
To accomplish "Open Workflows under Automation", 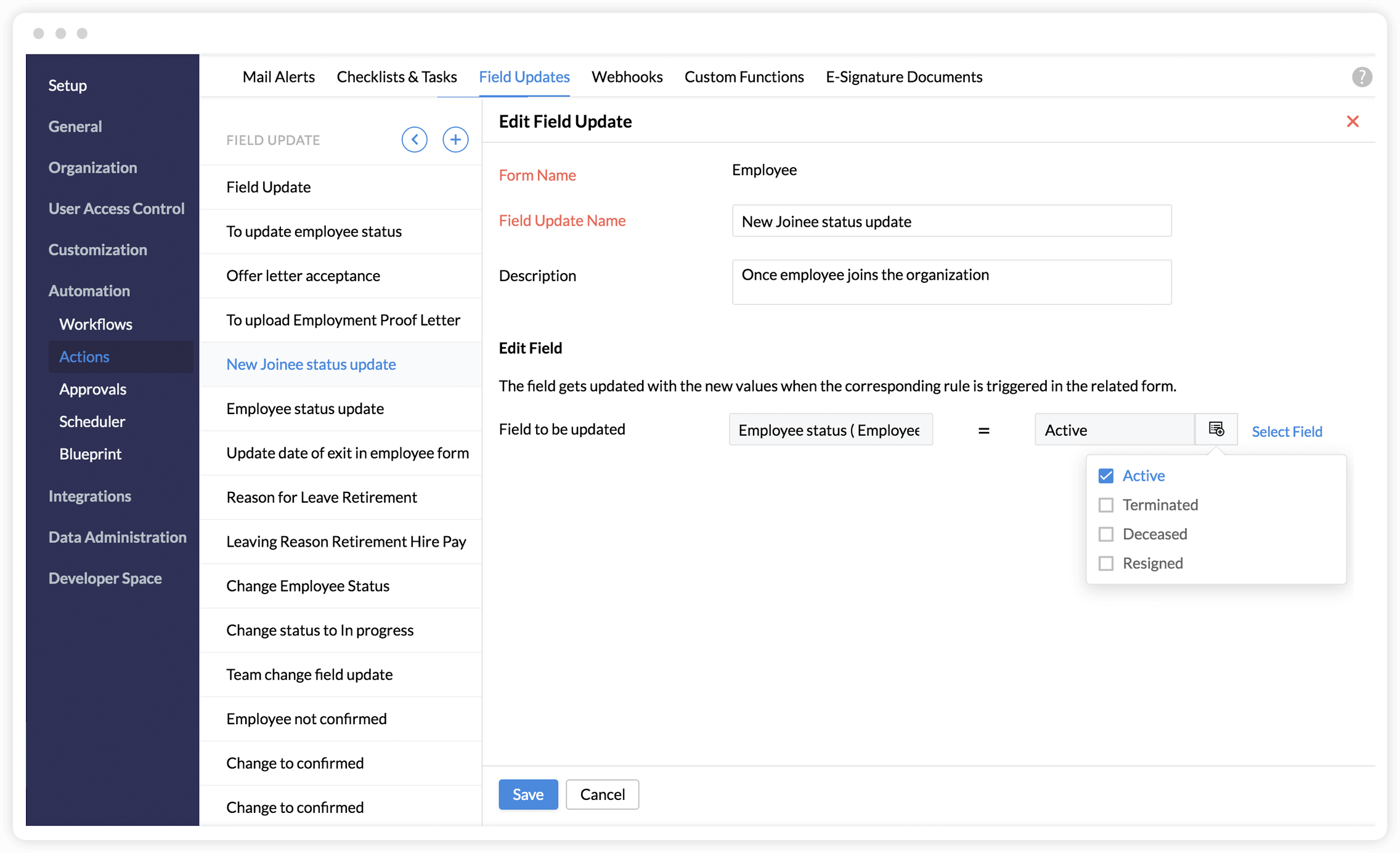I will point(96,324).
